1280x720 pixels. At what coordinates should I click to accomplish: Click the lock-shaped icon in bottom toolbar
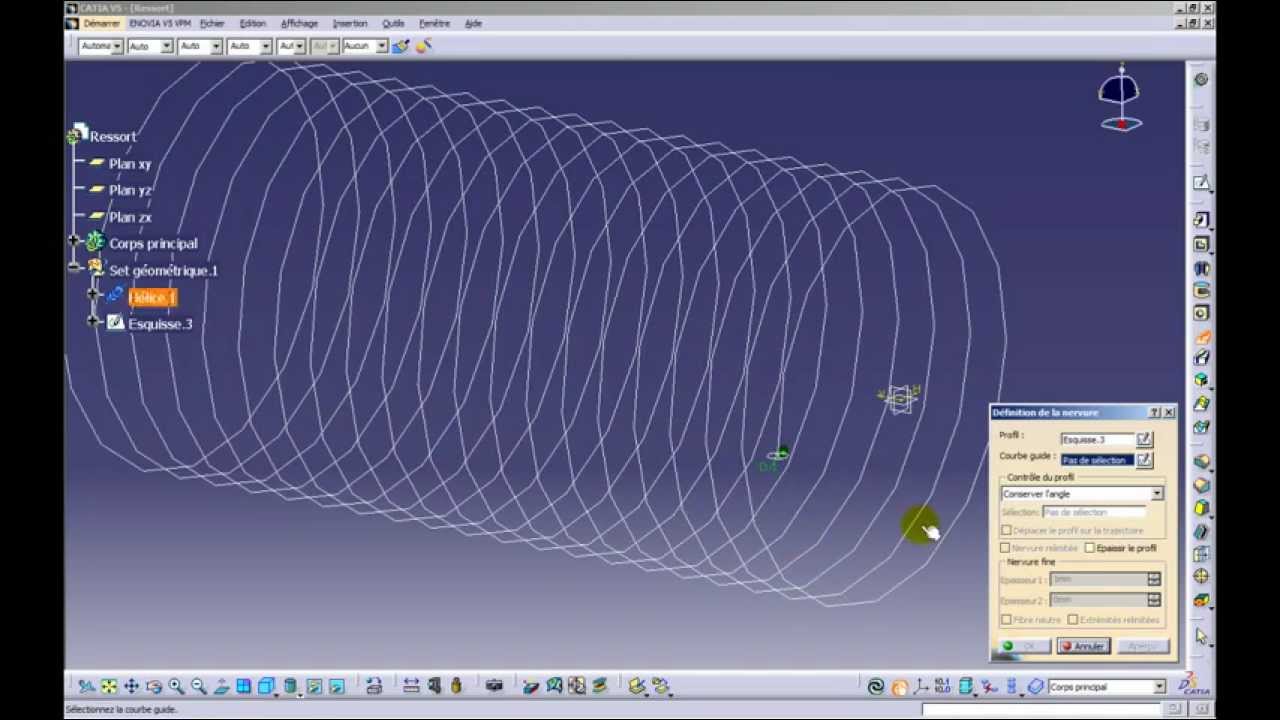[456, 686]
